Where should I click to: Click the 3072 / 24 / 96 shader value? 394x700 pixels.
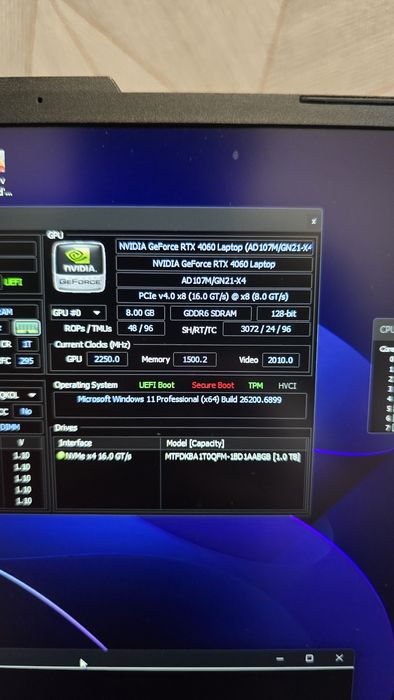(266, 329)
